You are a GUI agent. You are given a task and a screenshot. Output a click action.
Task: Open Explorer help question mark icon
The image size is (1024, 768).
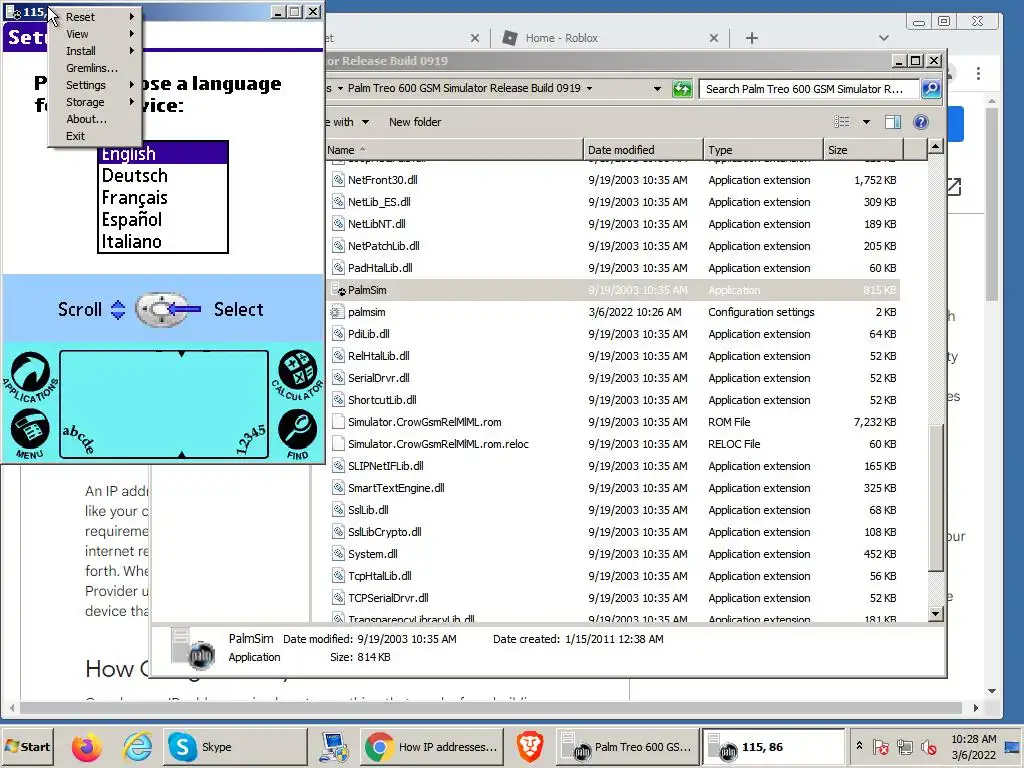pyautogui.click(x=921, y=122)
